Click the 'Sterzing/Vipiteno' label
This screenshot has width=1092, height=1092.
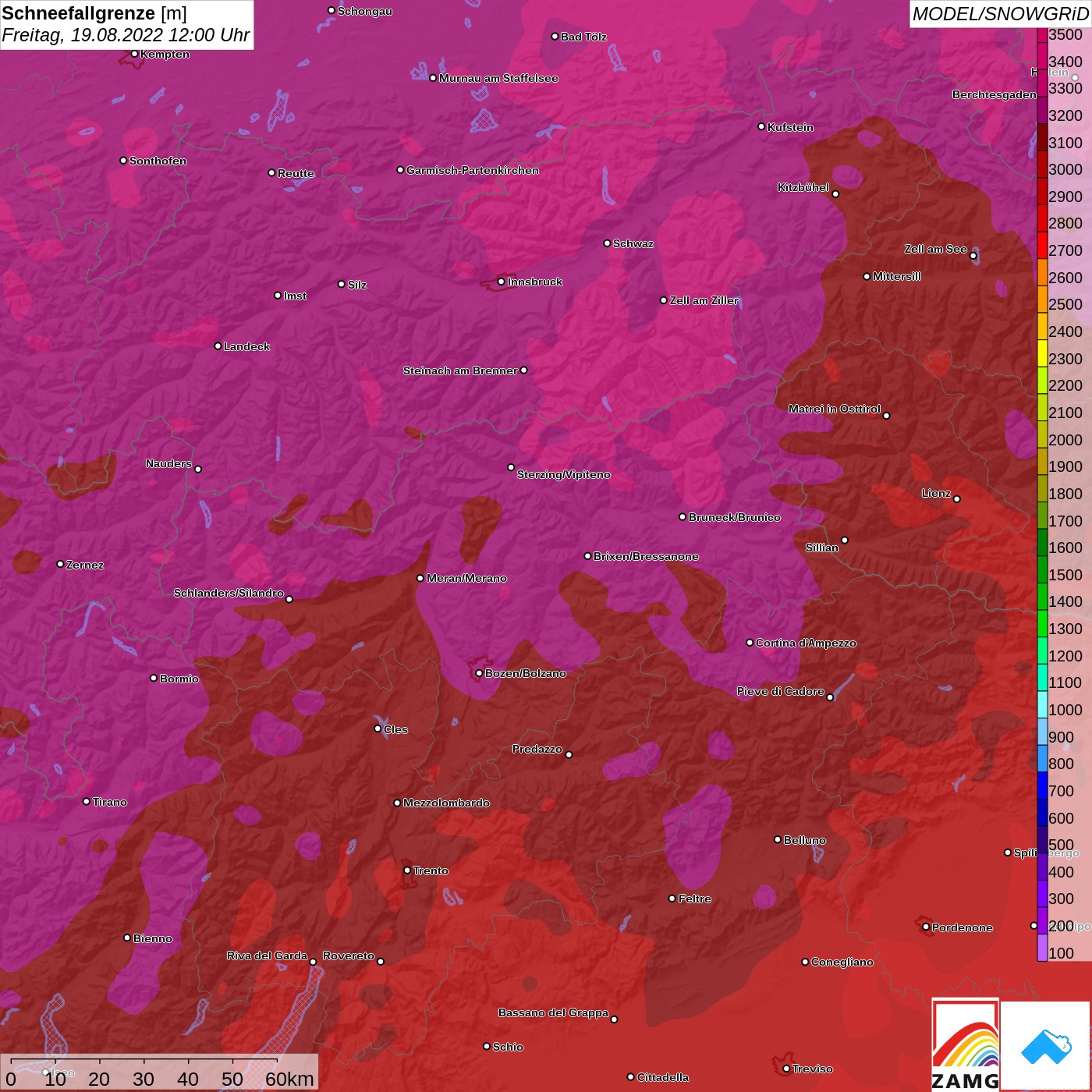564,474
